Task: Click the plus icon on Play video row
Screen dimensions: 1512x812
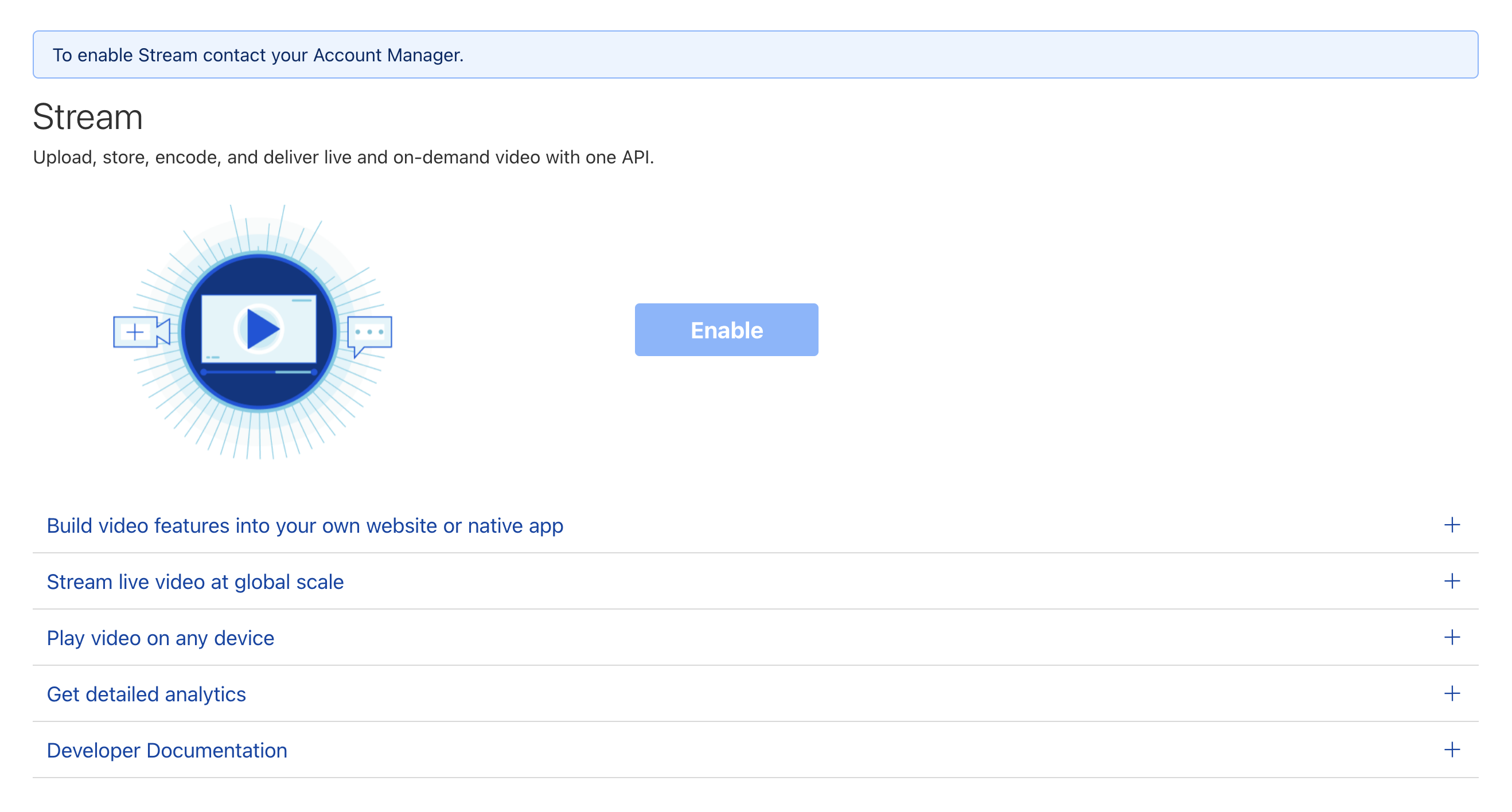Action: coord(1452,637)
